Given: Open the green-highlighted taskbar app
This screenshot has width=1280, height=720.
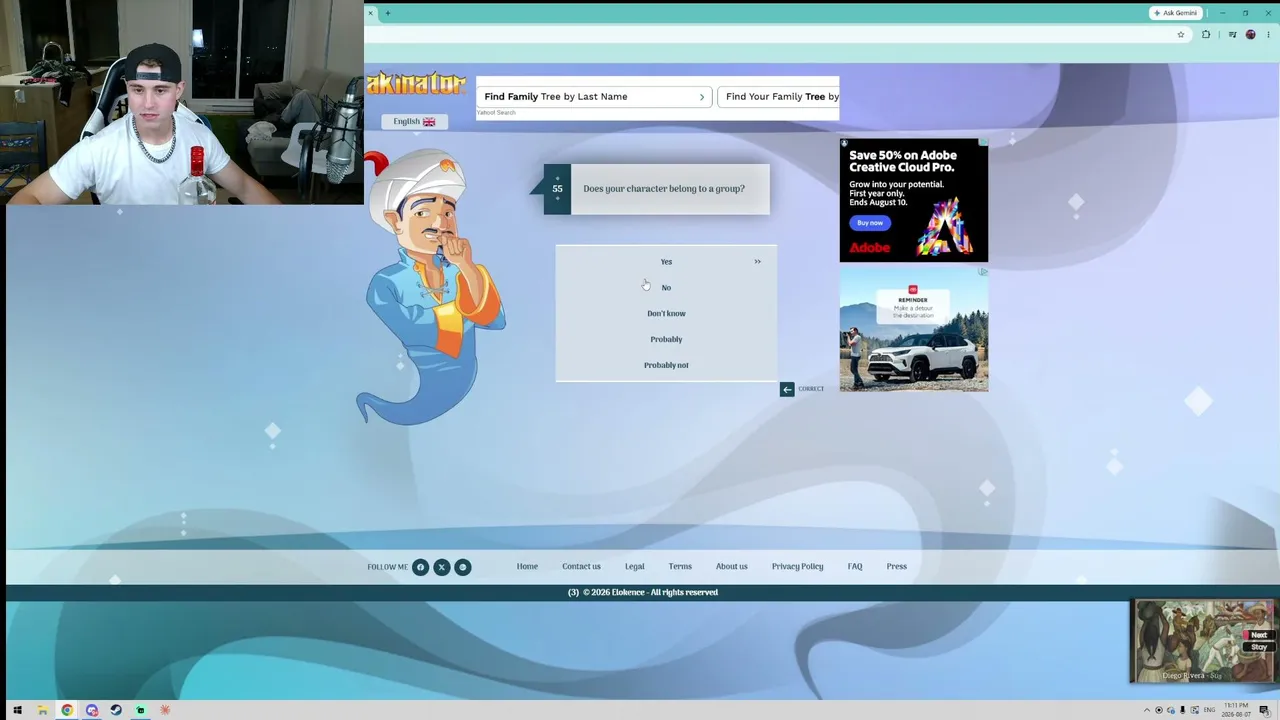Looking at the screenshot, I should pyautogui.click(x=141, y=711).
